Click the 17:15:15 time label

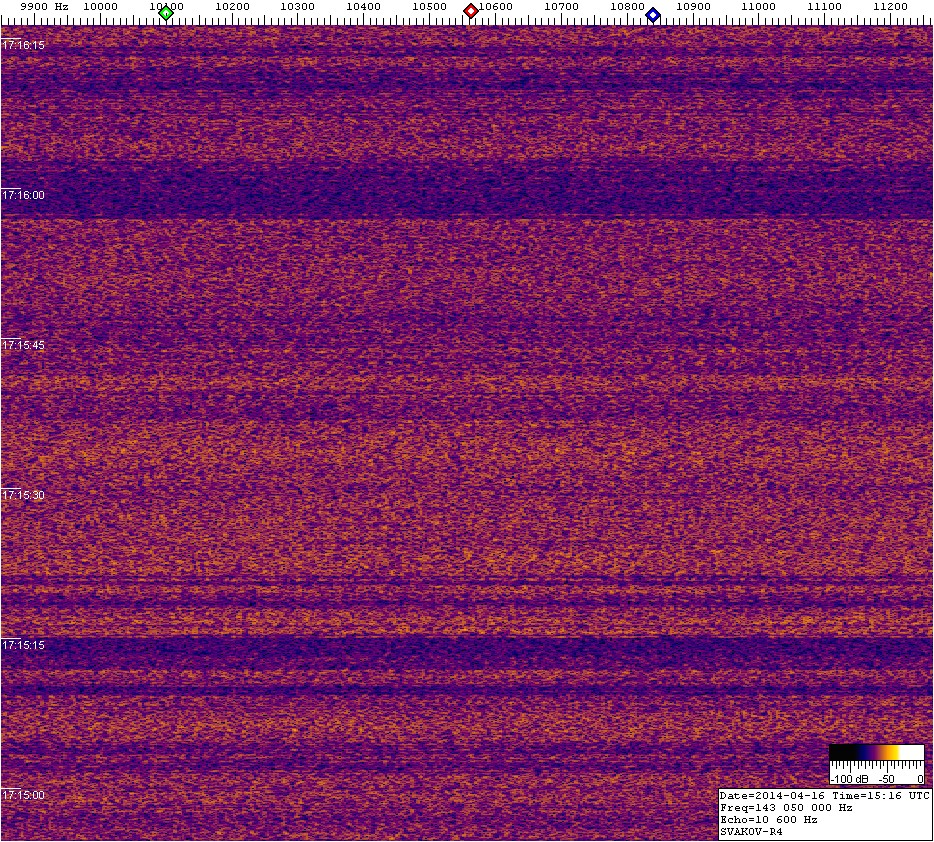point(23,645)
